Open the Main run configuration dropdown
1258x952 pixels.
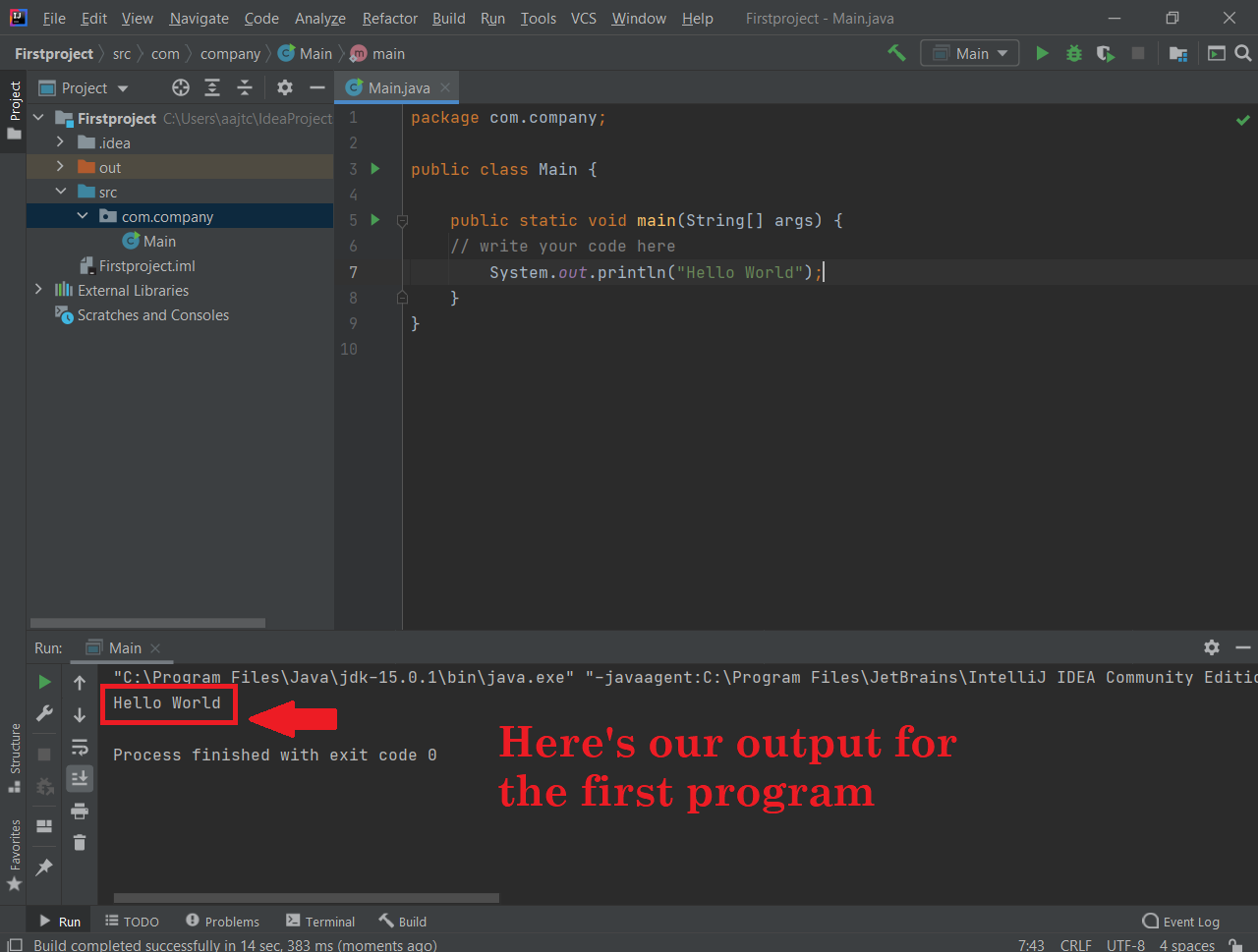(x=969, y=53)
